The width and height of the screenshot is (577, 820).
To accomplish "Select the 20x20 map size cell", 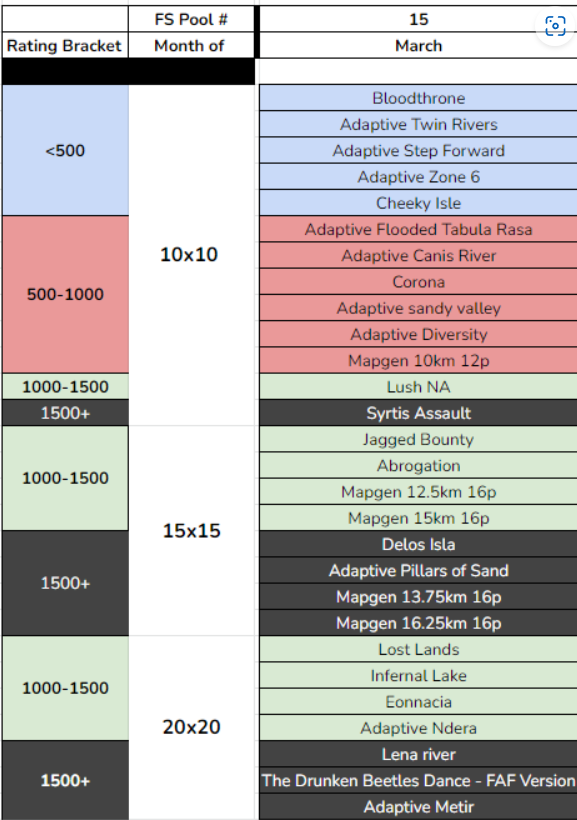I will click(x=191, y=727).
